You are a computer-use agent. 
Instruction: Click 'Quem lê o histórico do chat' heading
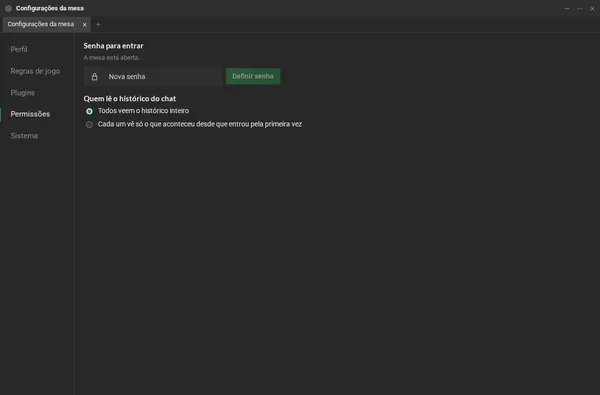point(130,98)
